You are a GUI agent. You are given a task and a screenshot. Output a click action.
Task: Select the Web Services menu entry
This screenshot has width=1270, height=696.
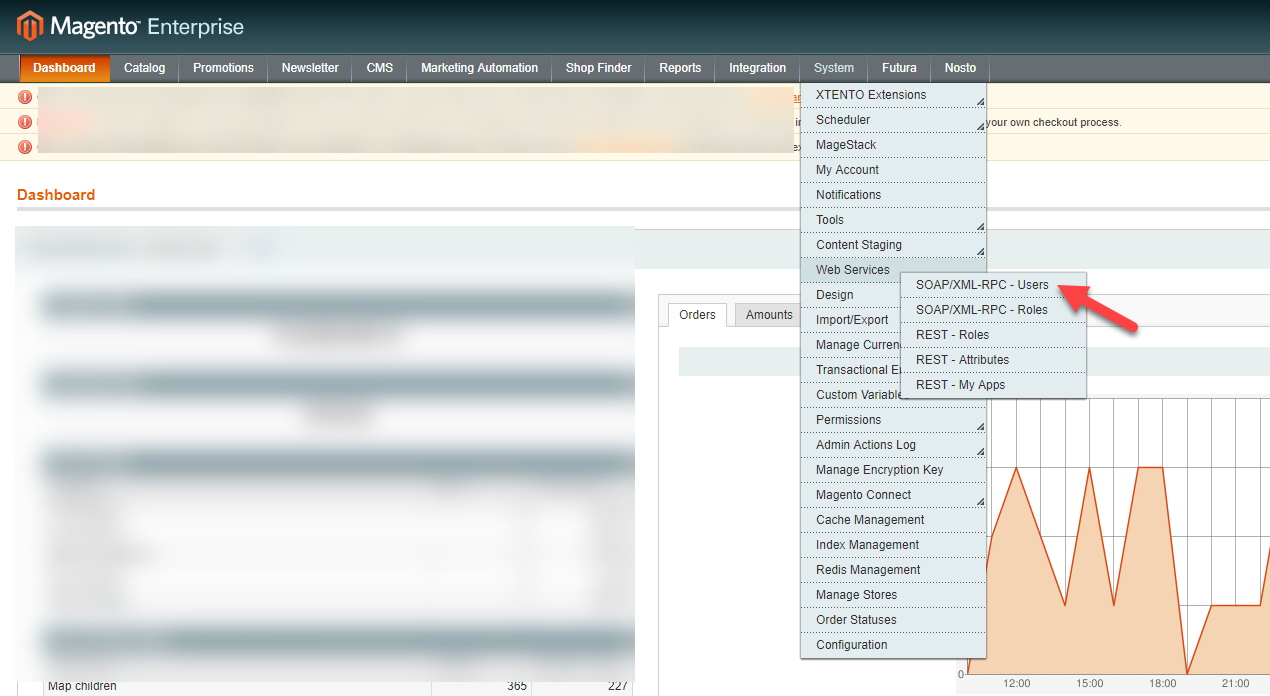852,270
